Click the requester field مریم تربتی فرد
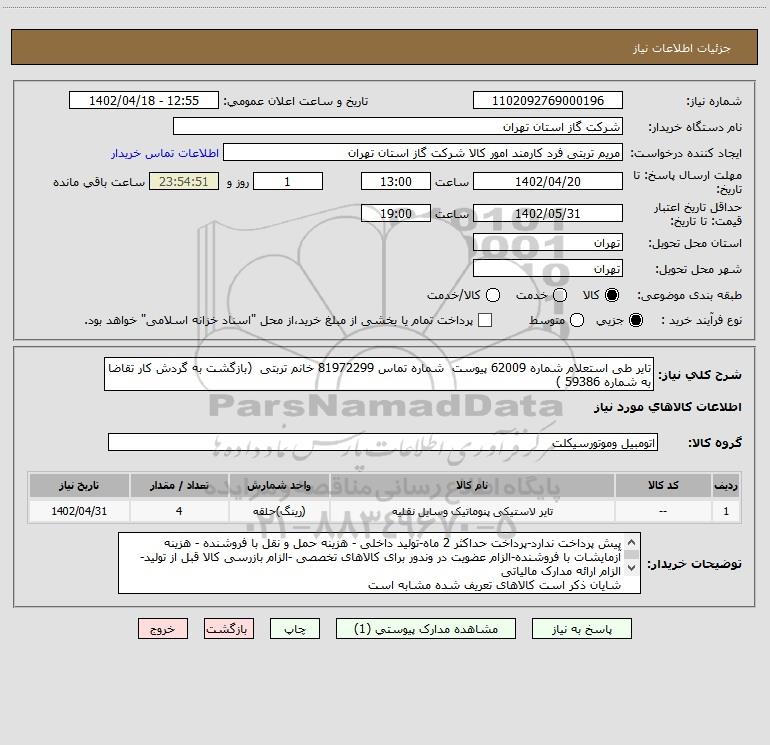Screen dimensions: 770x745 (423, 153)
